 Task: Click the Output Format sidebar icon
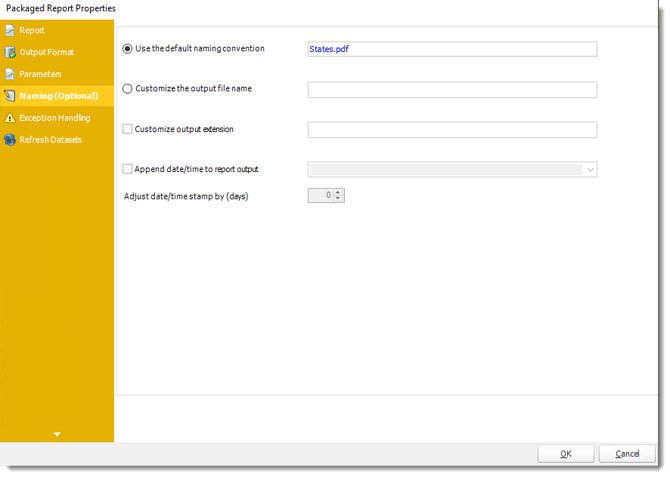pos(10,52)
